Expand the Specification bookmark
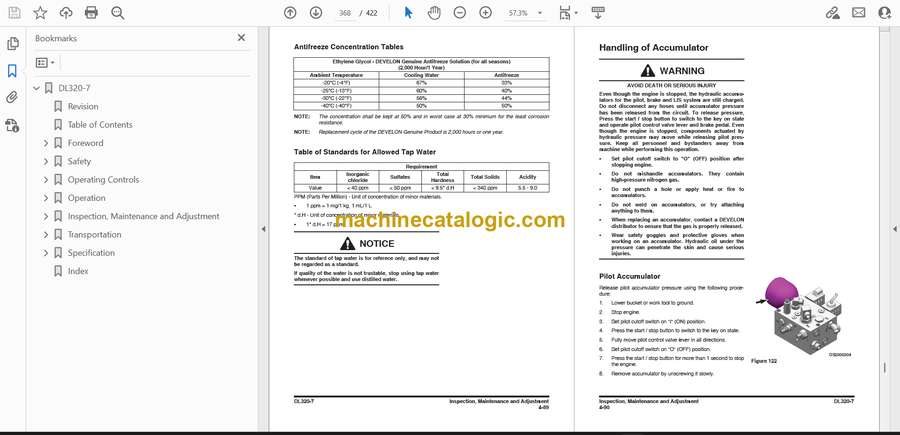This screenshot has width=900, height=435. pos(46,253)
